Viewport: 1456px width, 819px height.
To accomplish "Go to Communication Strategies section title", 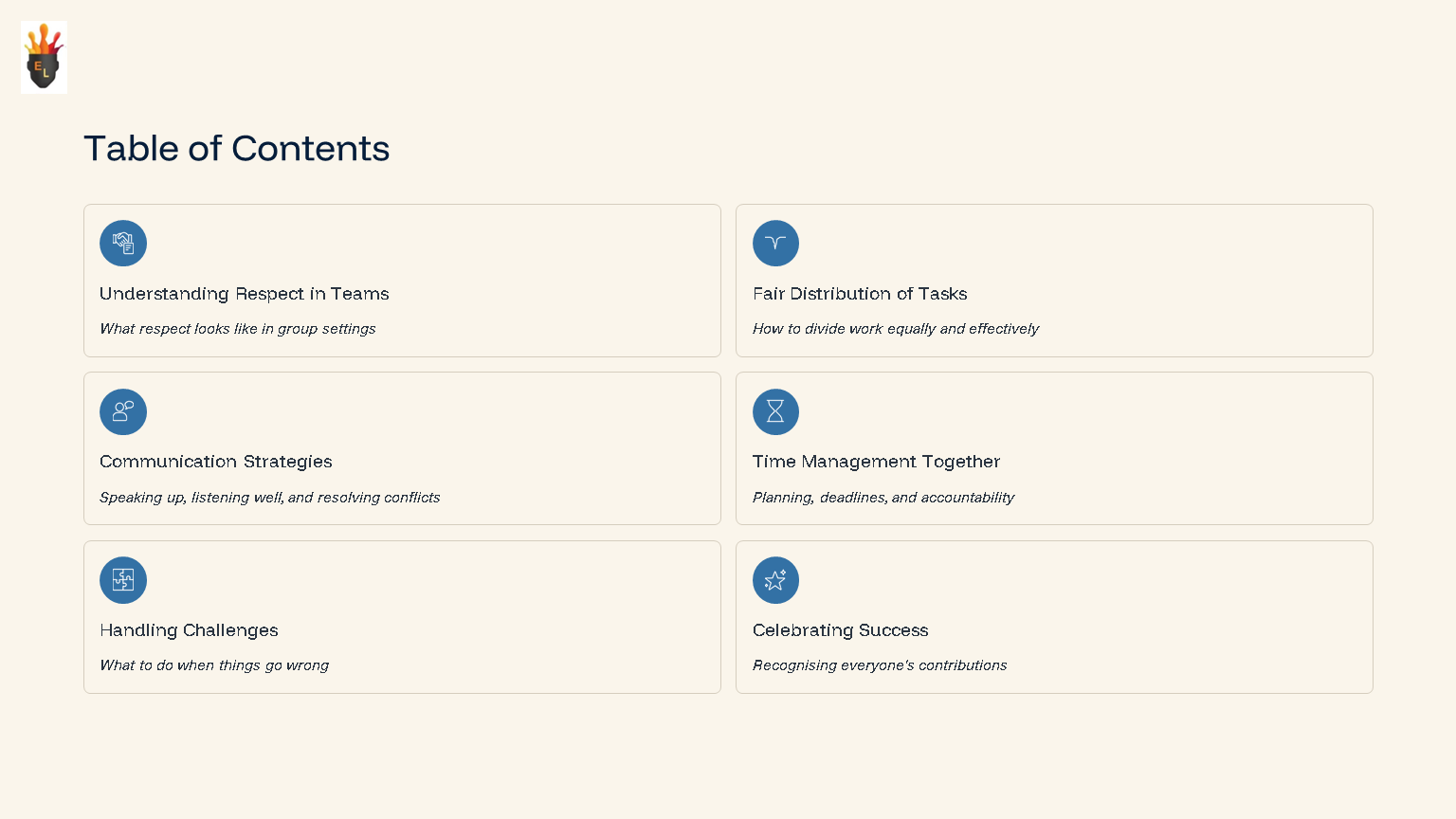I will click(216, 462).
